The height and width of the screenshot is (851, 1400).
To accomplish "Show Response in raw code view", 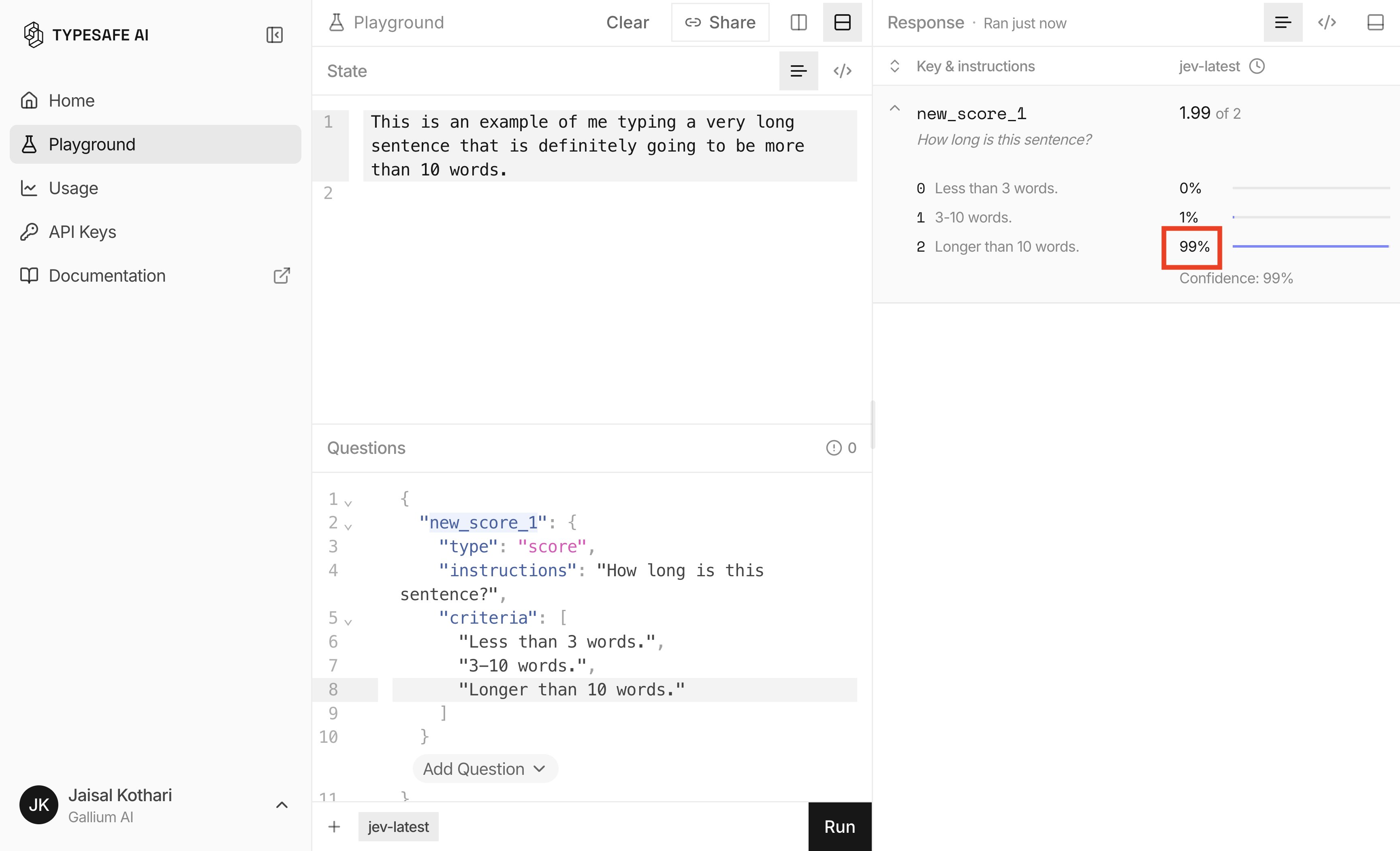I will click(x=1327, y=22).
